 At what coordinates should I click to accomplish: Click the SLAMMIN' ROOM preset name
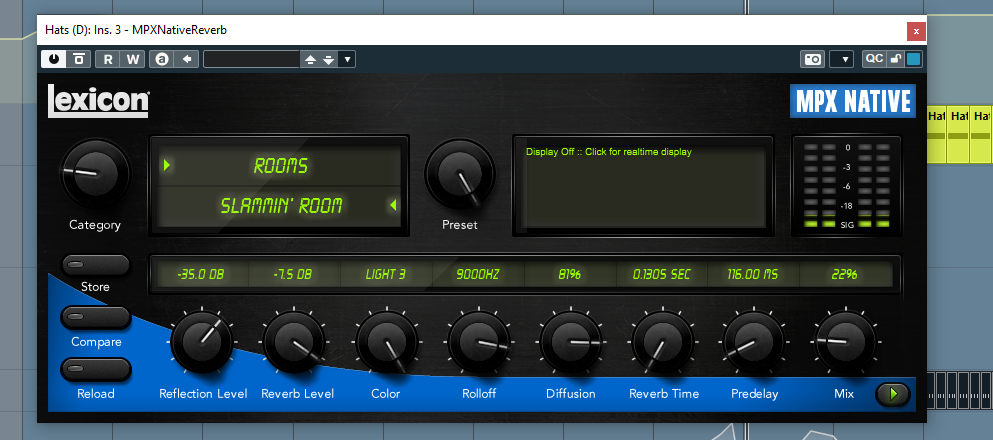[281, 205]
